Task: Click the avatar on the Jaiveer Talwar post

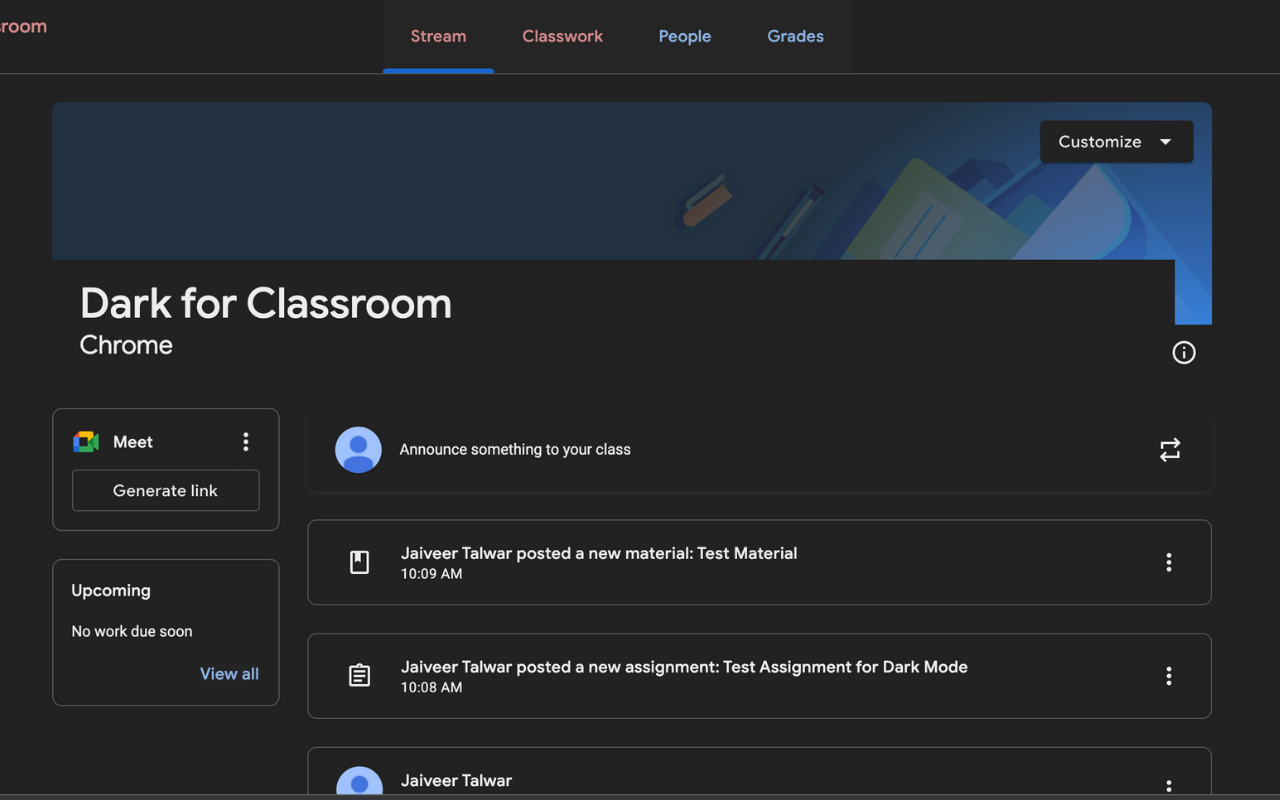Action: click(359, 782)
